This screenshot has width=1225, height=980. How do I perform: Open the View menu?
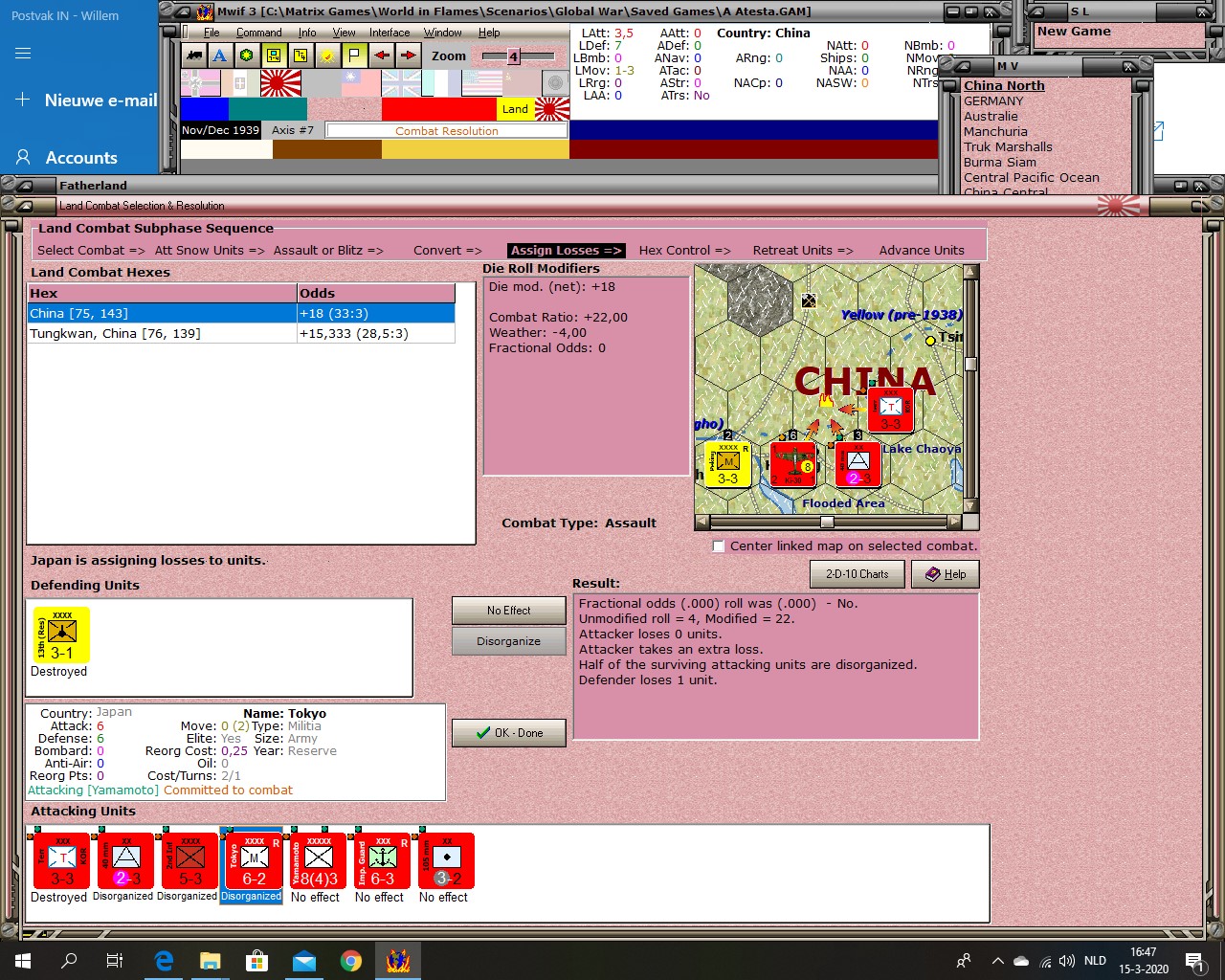[x=344, y=33]
